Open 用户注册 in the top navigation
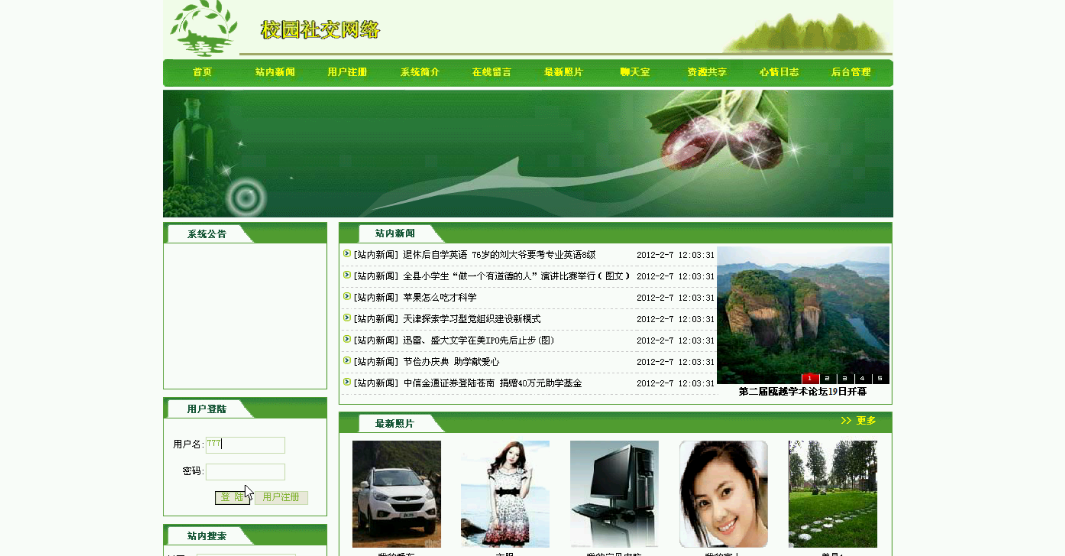Screen dimensions: 1065x556 346,72
